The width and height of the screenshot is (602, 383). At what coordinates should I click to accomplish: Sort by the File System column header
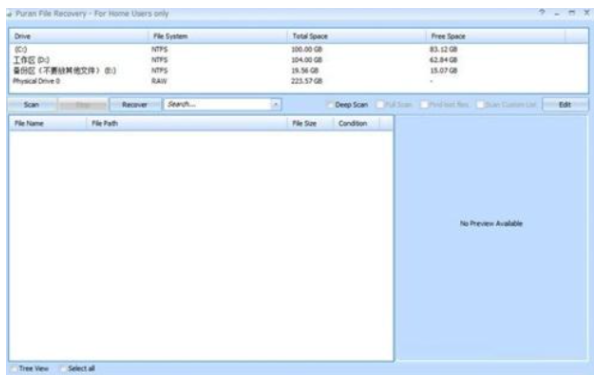point(218,36)
